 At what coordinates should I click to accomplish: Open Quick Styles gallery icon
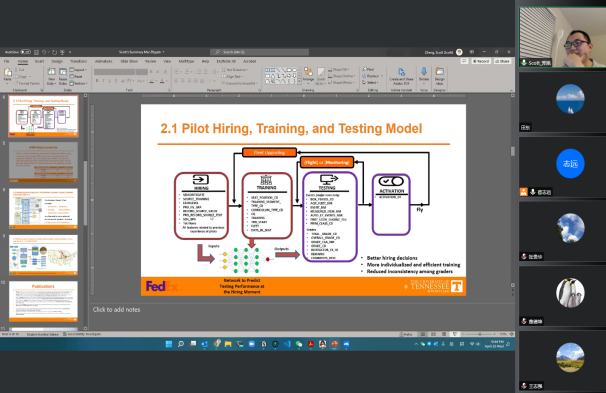[x=320, y=76]
